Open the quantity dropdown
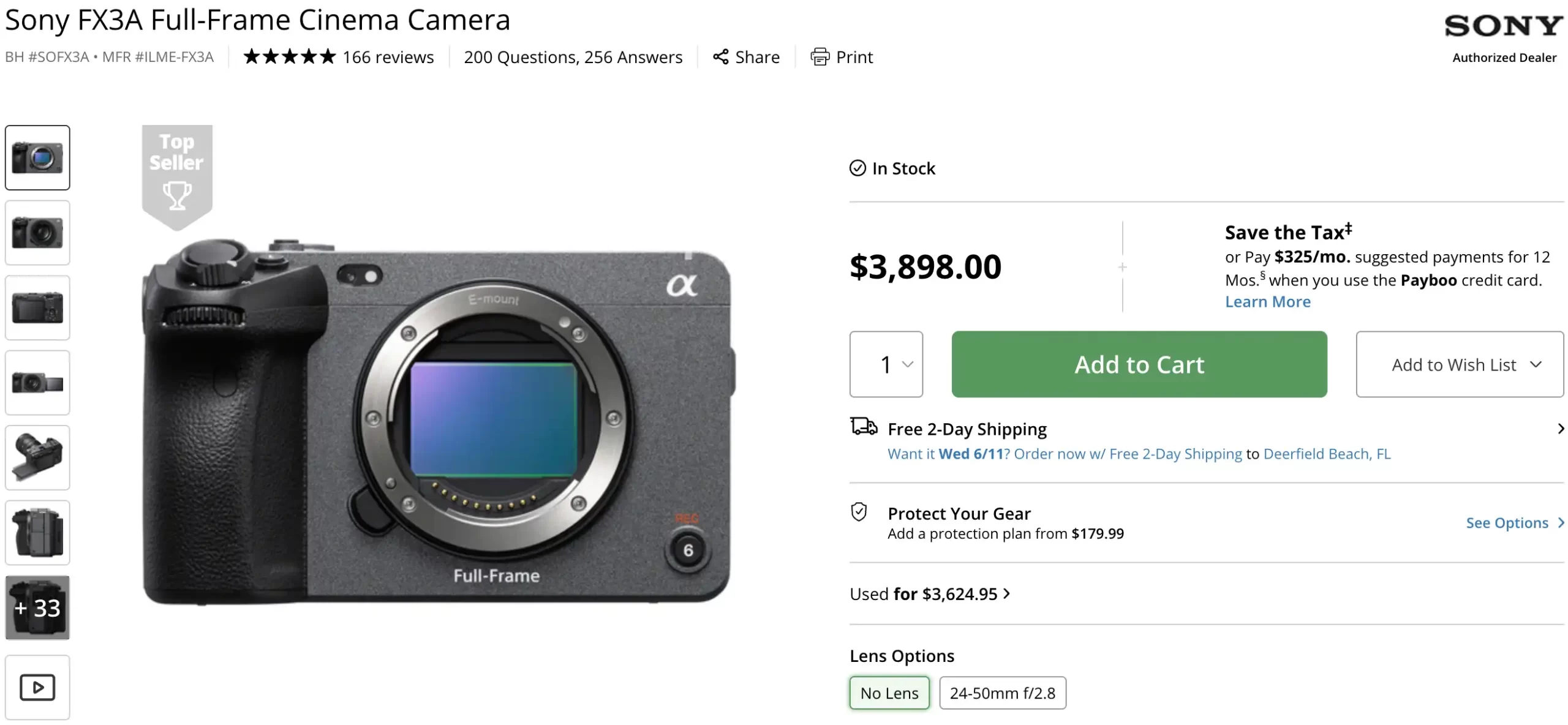 tap(886, 364)
